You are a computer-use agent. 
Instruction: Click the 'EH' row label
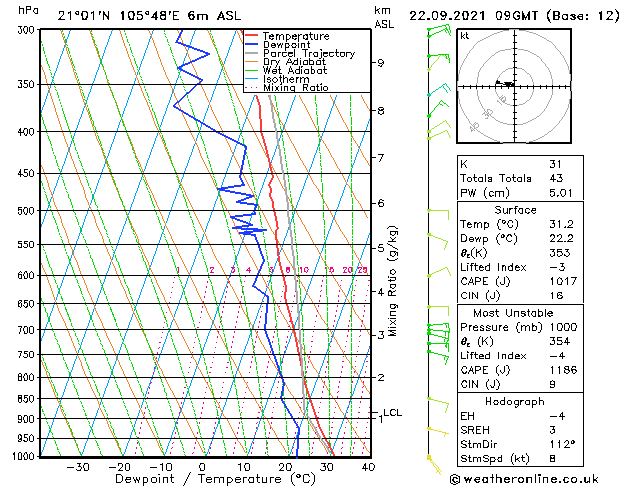[x=467, y=416]
